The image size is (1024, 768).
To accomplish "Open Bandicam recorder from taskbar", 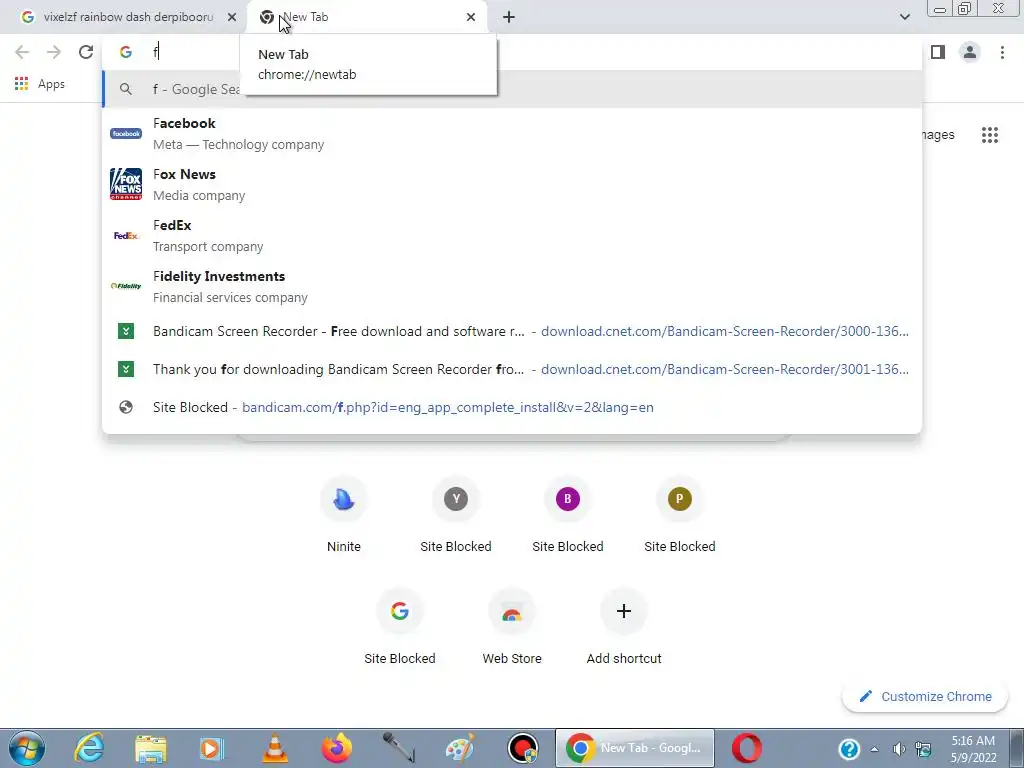I will click(522, 748).
